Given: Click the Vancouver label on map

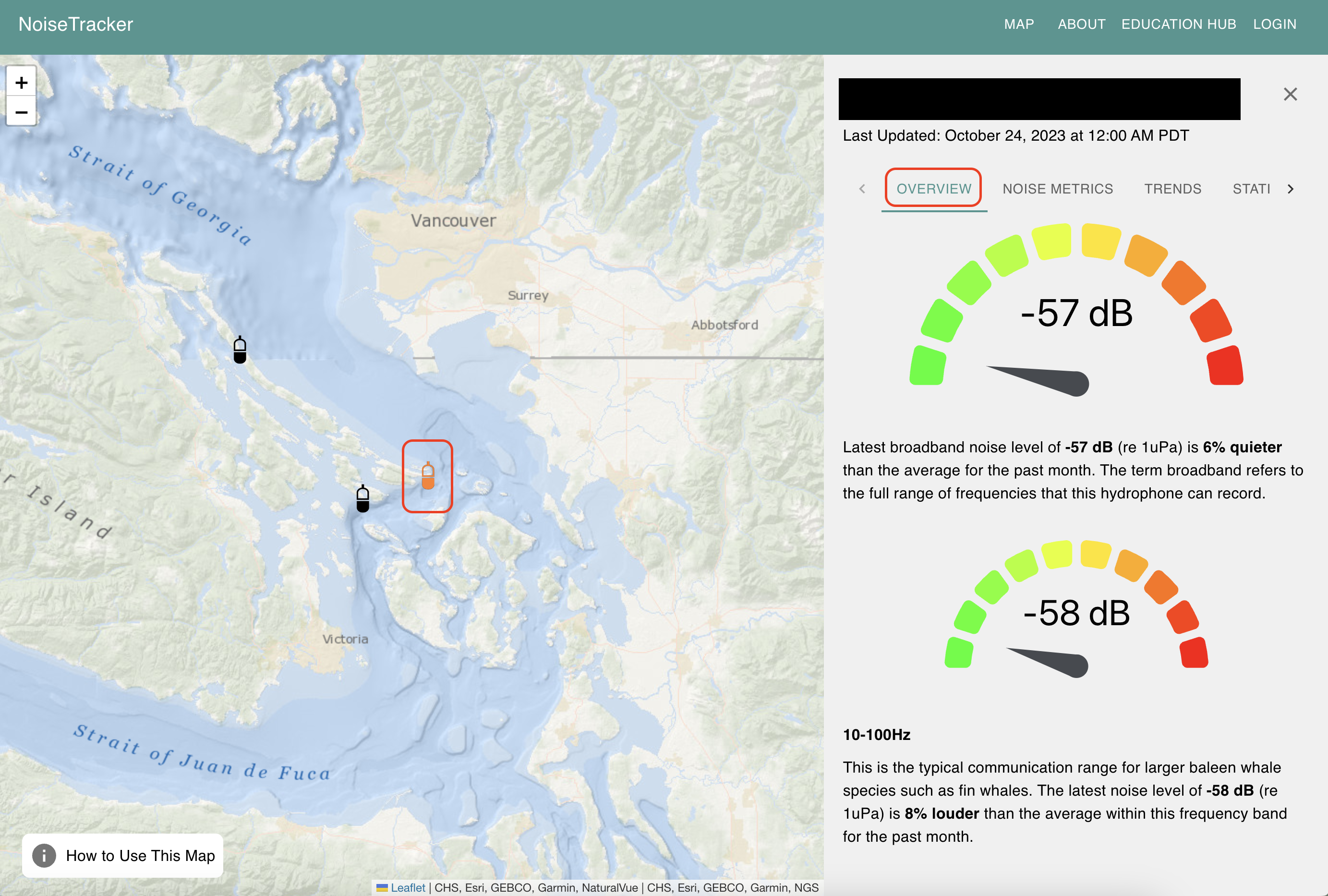Looking at the screenshot, I should click(454, 220).
